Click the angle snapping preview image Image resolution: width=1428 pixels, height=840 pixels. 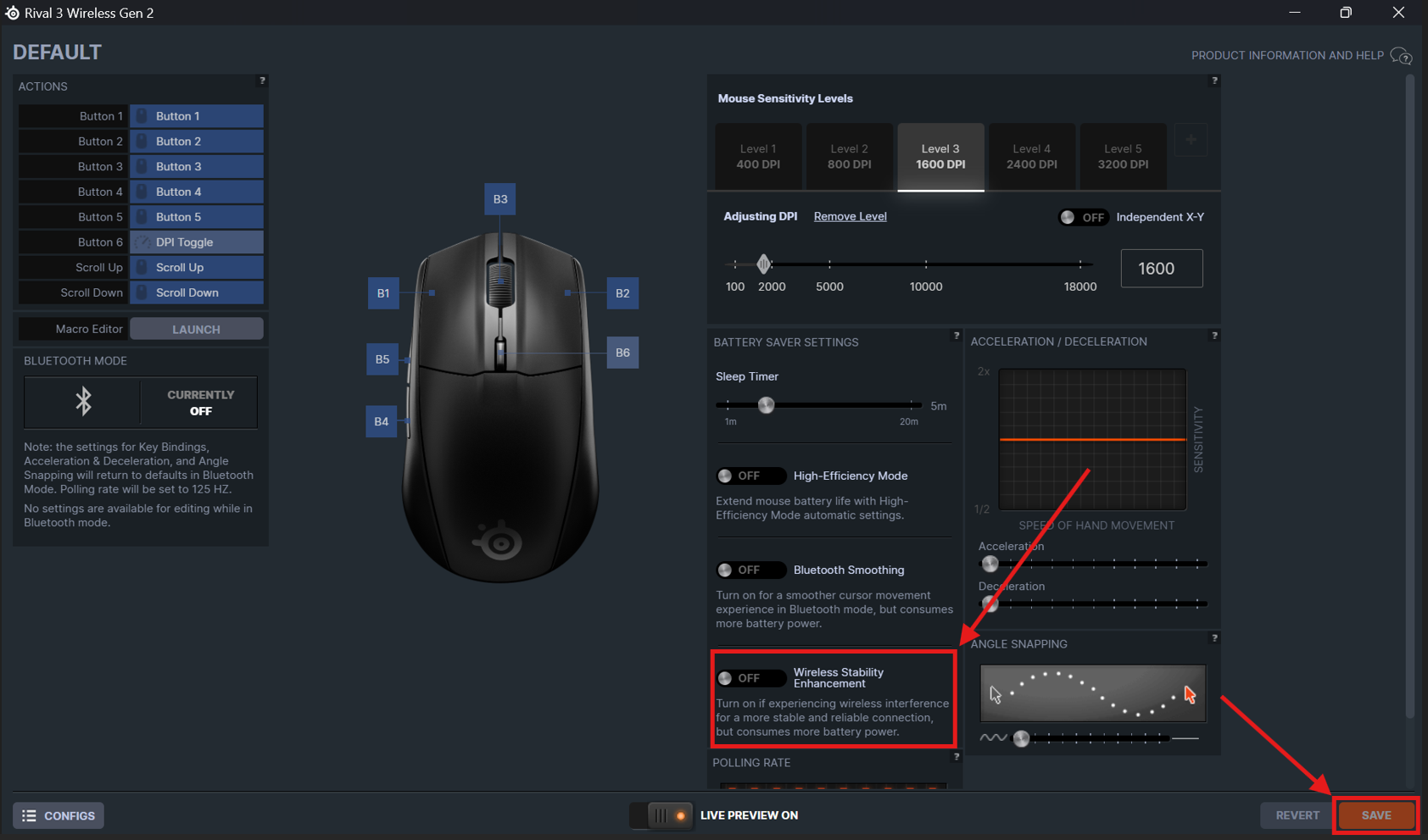tap(1092, 693)
